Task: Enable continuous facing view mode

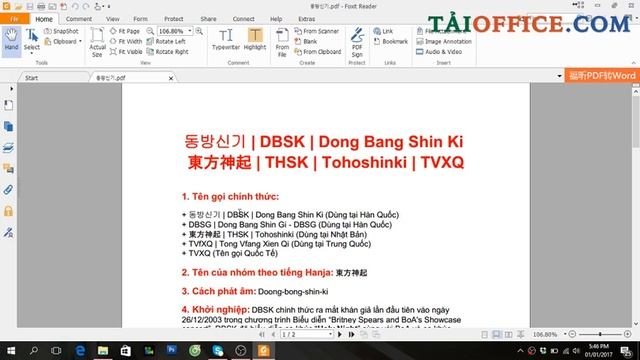Action: tap(520, 334)
